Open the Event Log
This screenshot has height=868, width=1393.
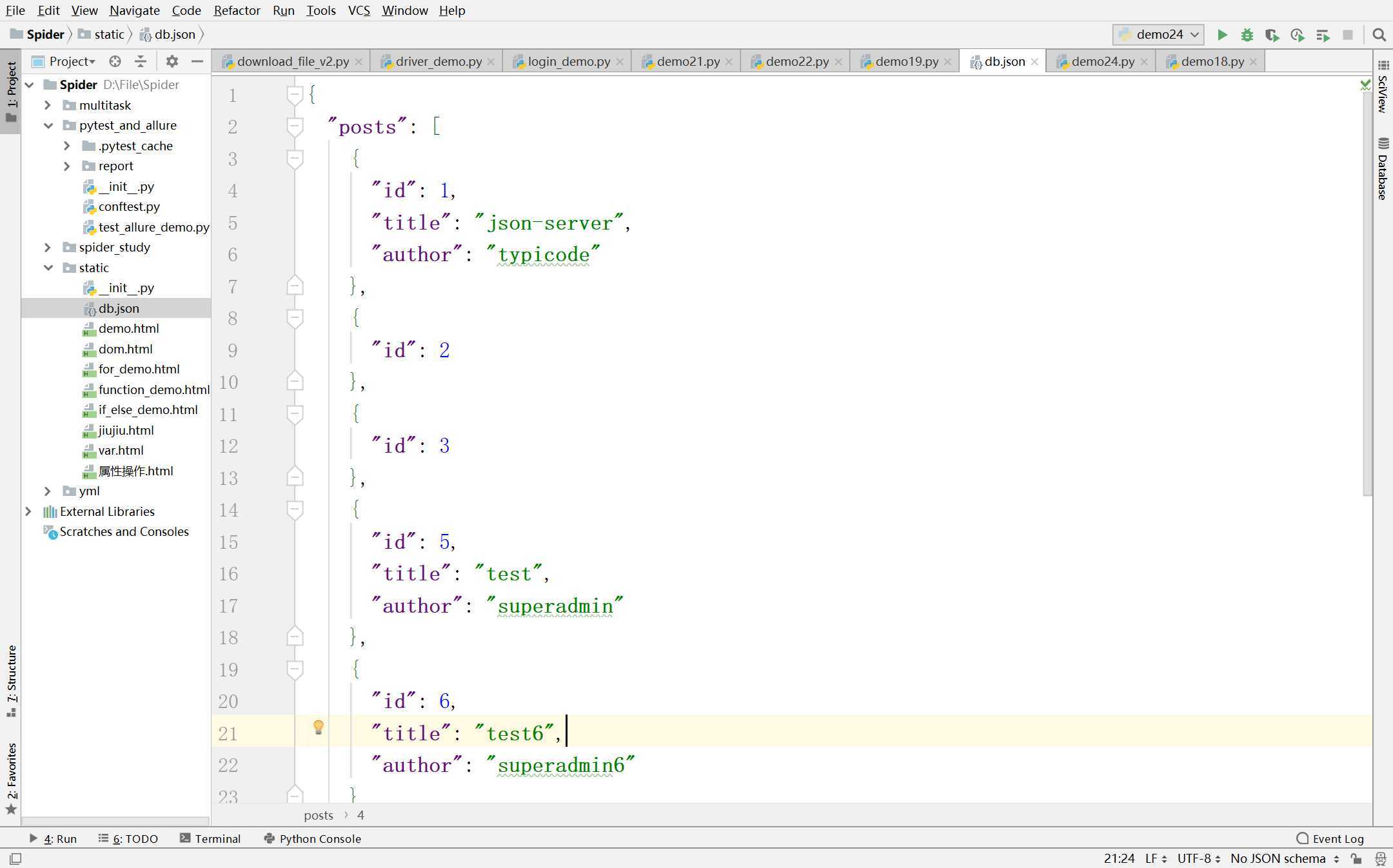click(1330, 838)
